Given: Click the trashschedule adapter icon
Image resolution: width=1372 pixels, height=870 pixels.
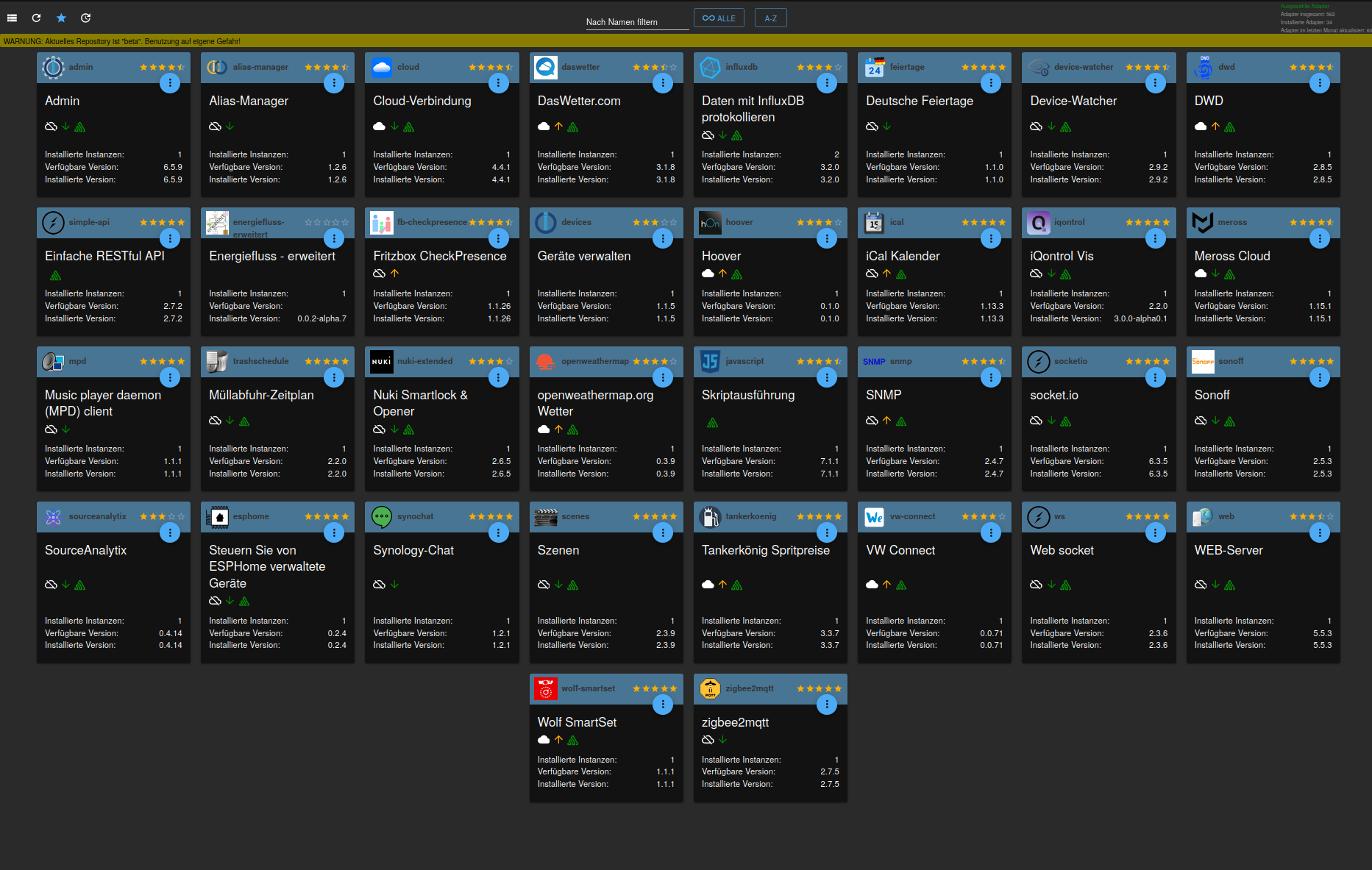Looking at the screenshot, I should [217, 361].
